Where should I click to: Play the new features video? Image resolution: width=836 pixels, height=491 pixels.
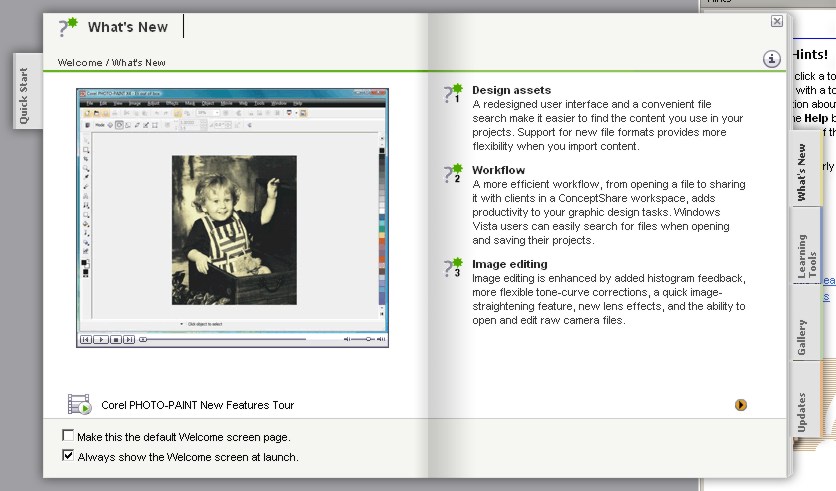click(101, 339)
